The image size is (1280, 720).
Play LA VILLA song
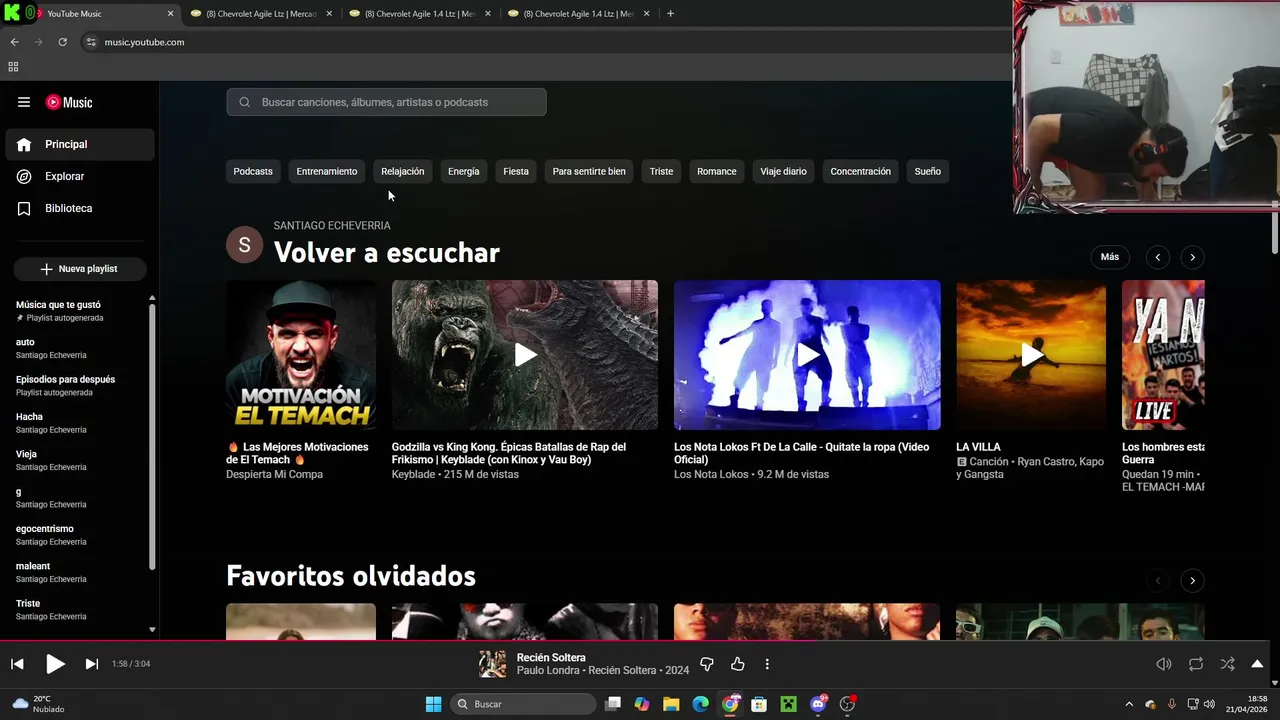click(1031, 355)
